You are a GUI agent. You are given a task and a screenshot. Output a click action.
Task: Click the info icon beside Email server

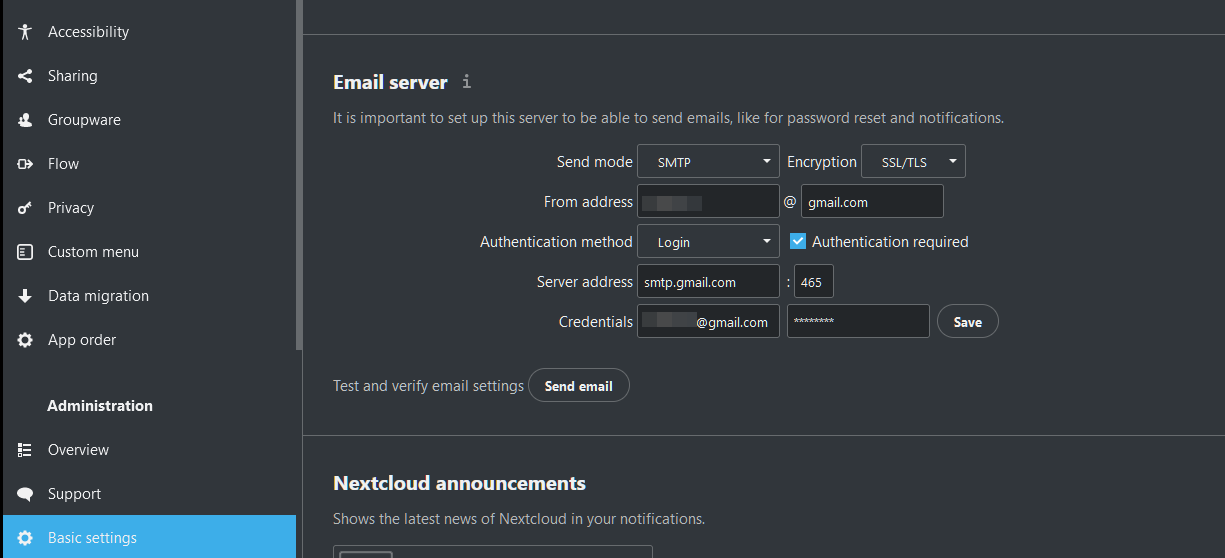pyautogui.click(x=466, y=82)
